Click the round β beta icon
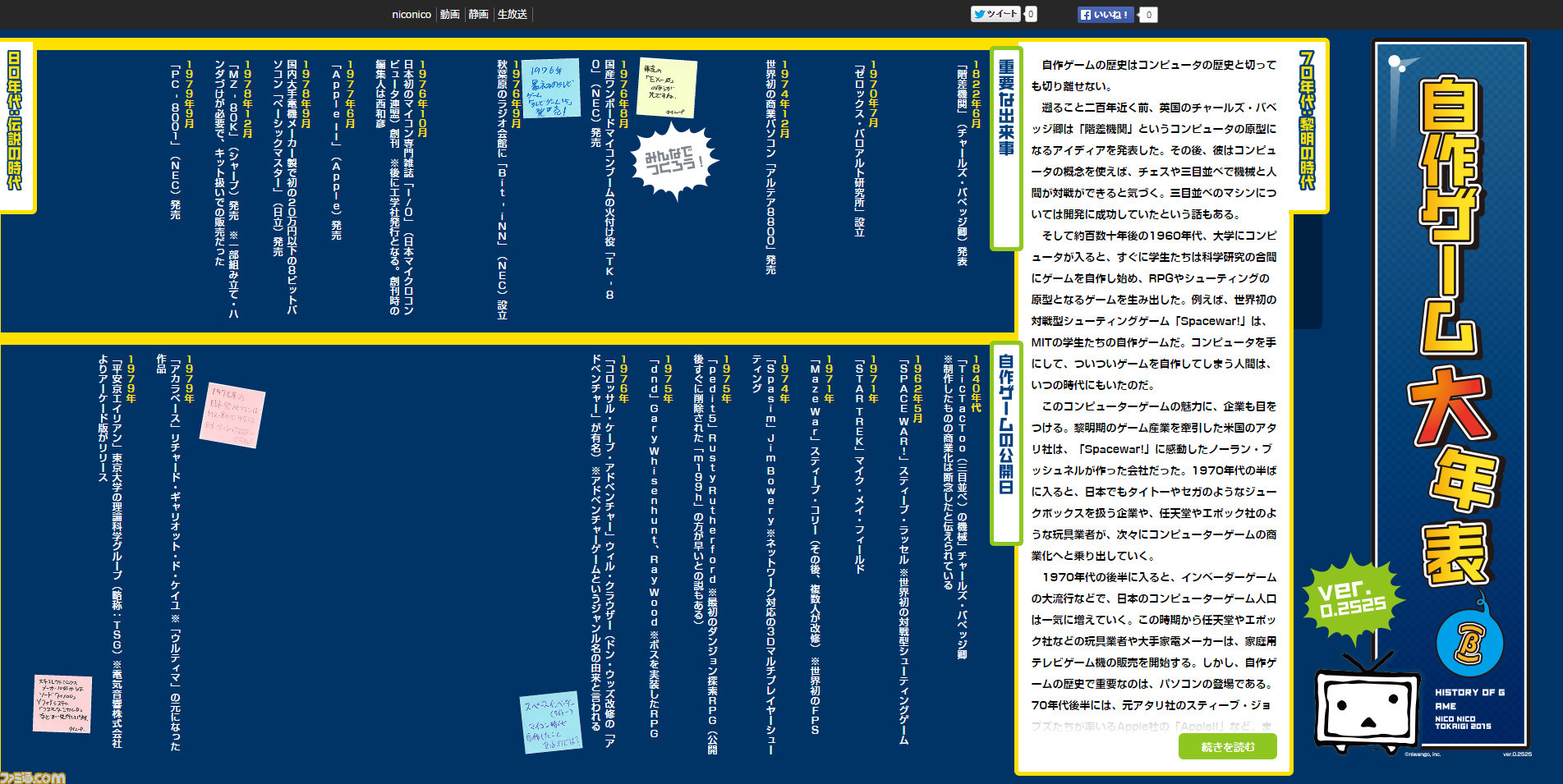This screenshot has width=1563, height=784. (1469, 643)
